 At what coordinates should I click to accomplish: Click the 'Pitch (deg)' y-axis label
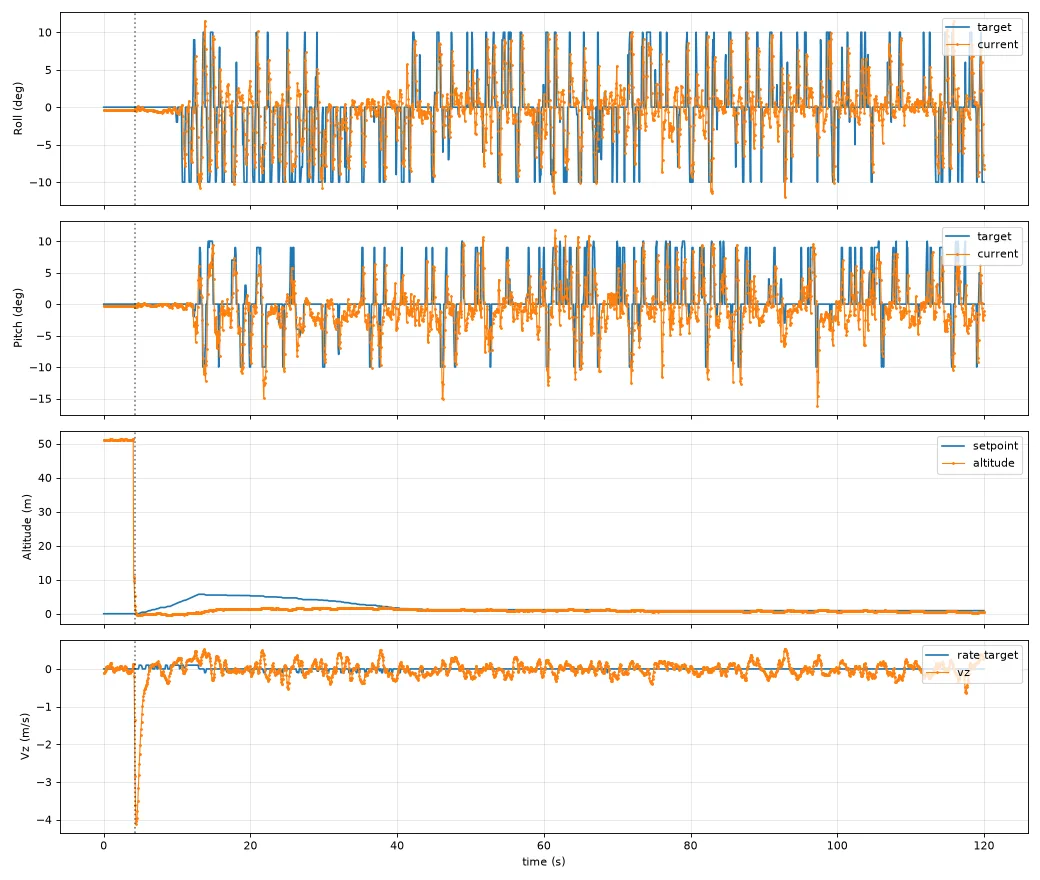(x=18, y=318)
